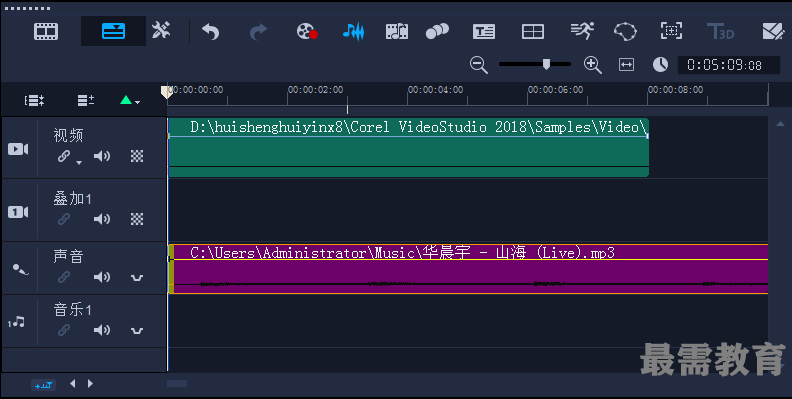Show all visible tracks
792x399 pixels.
coord(34,101)
